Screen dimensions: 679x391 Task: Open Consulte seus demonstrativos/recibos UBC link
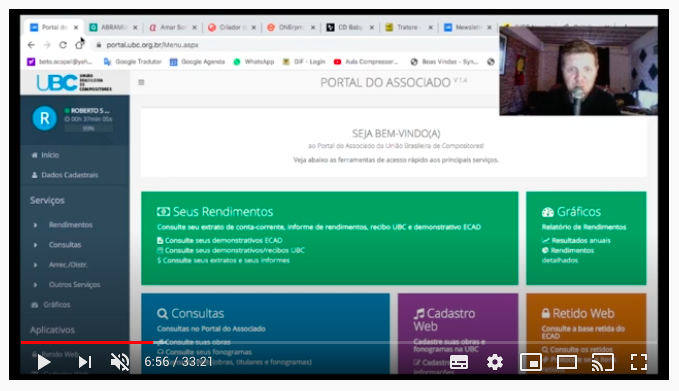click(235, 250)
